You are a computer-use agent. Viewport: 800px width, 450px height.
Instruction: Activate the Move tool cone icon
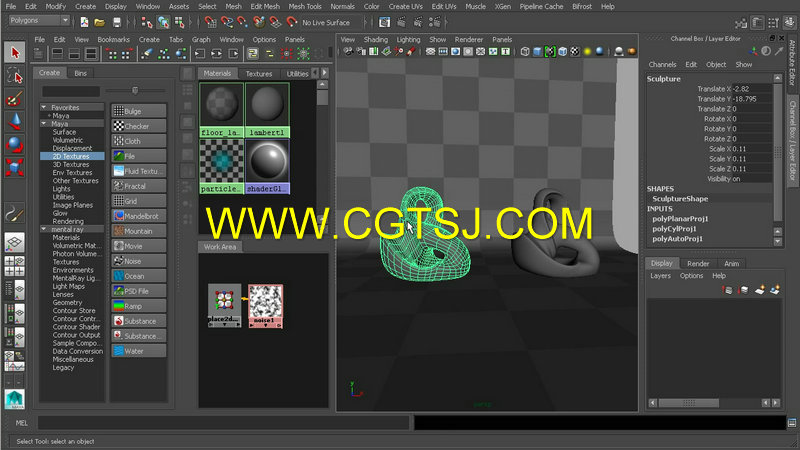click(15, 121)
